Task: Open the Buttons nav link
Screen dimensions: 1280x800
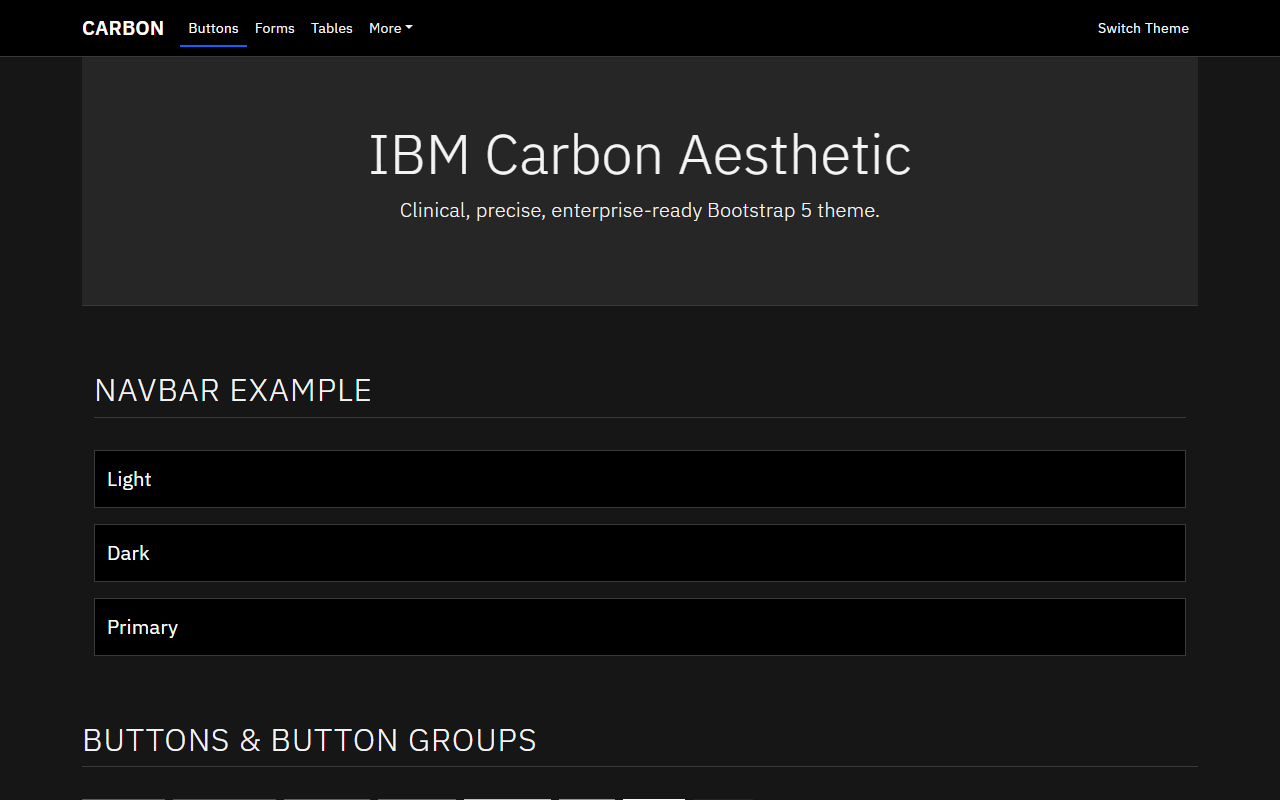Action: (213, 28)
